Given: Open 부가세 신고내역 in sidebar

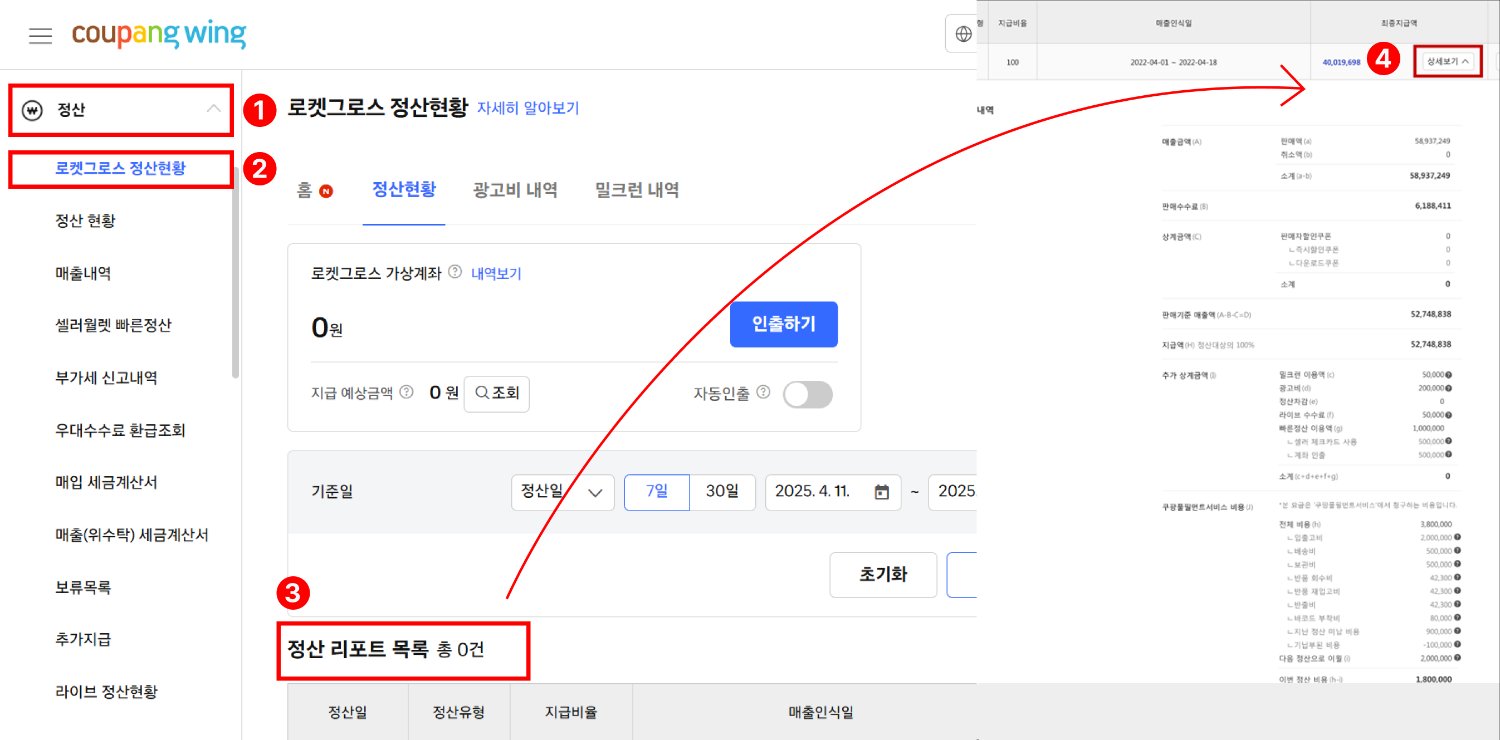Looking at the screenshot, I should point(106,378).
